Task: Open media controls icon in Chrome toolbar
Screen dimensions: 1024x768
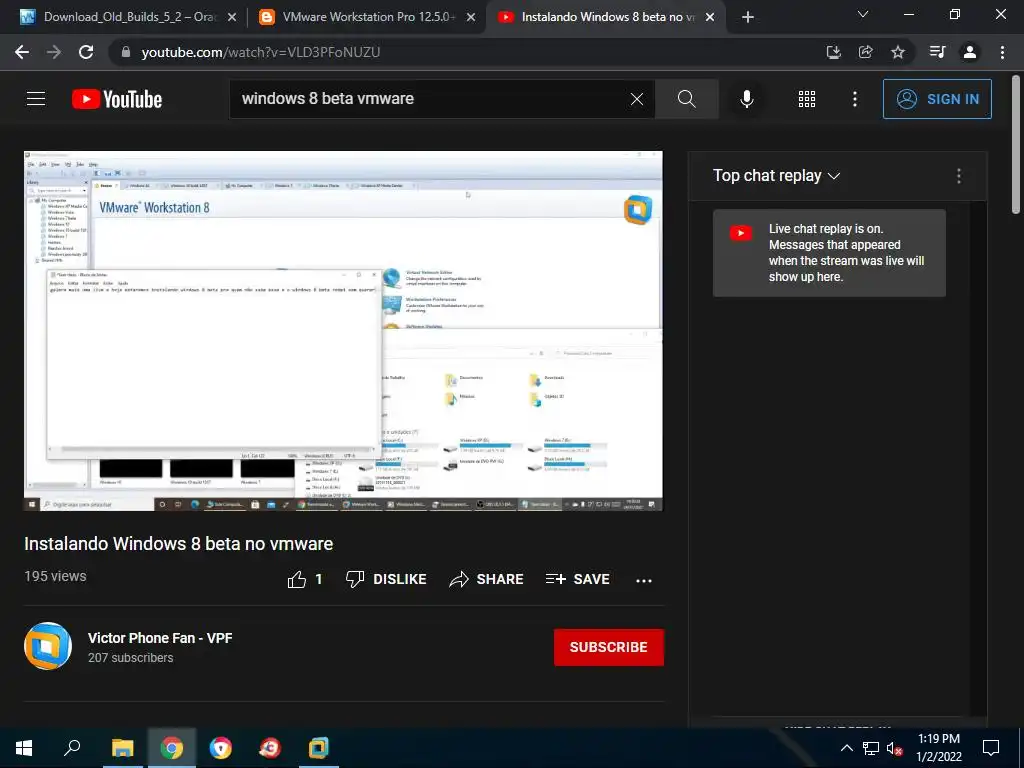Action: click(x=937, y=52)
